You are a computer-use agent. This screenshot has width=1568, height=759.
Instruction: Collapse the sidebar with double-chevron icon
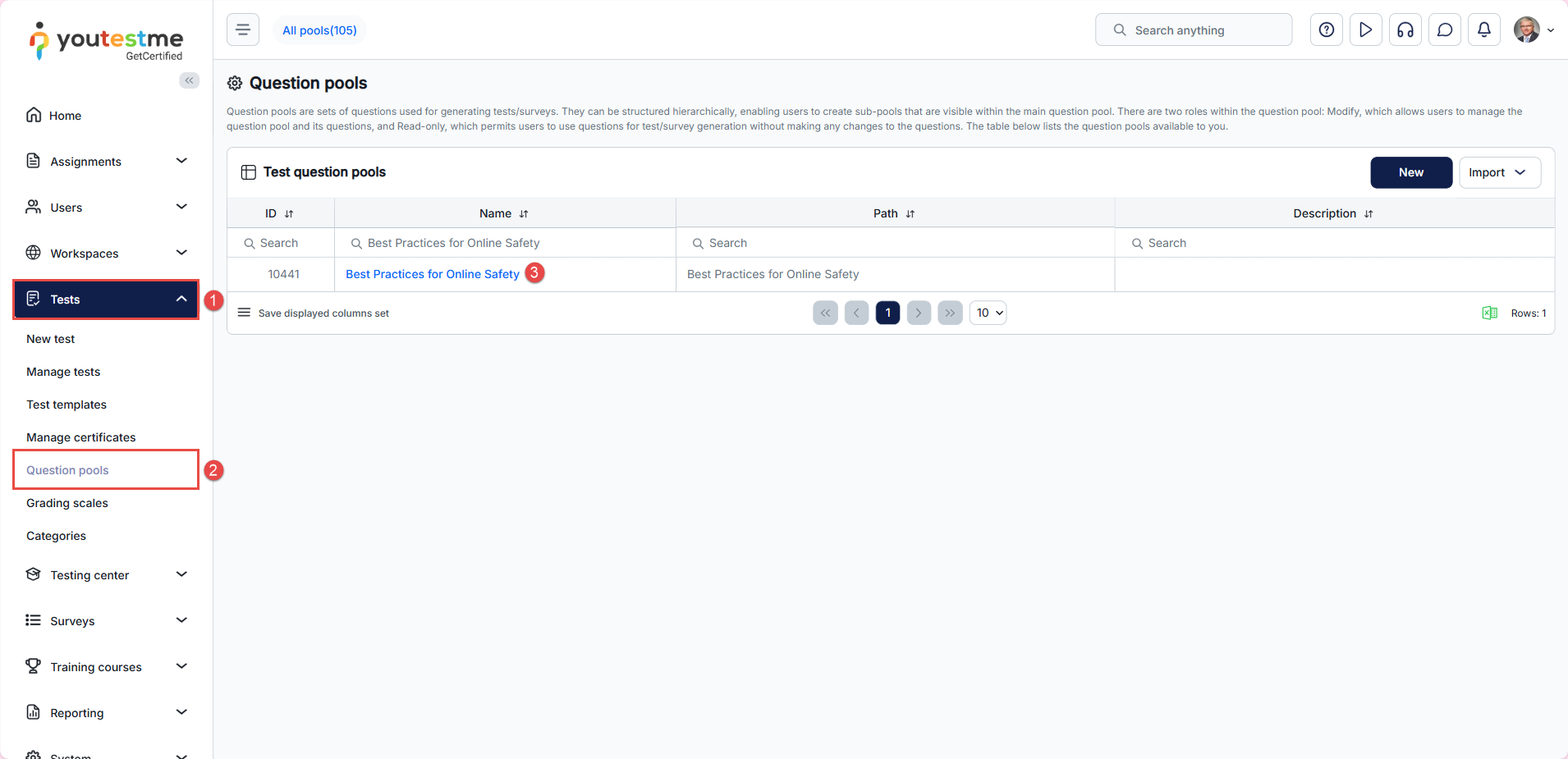tap(190, 80)
